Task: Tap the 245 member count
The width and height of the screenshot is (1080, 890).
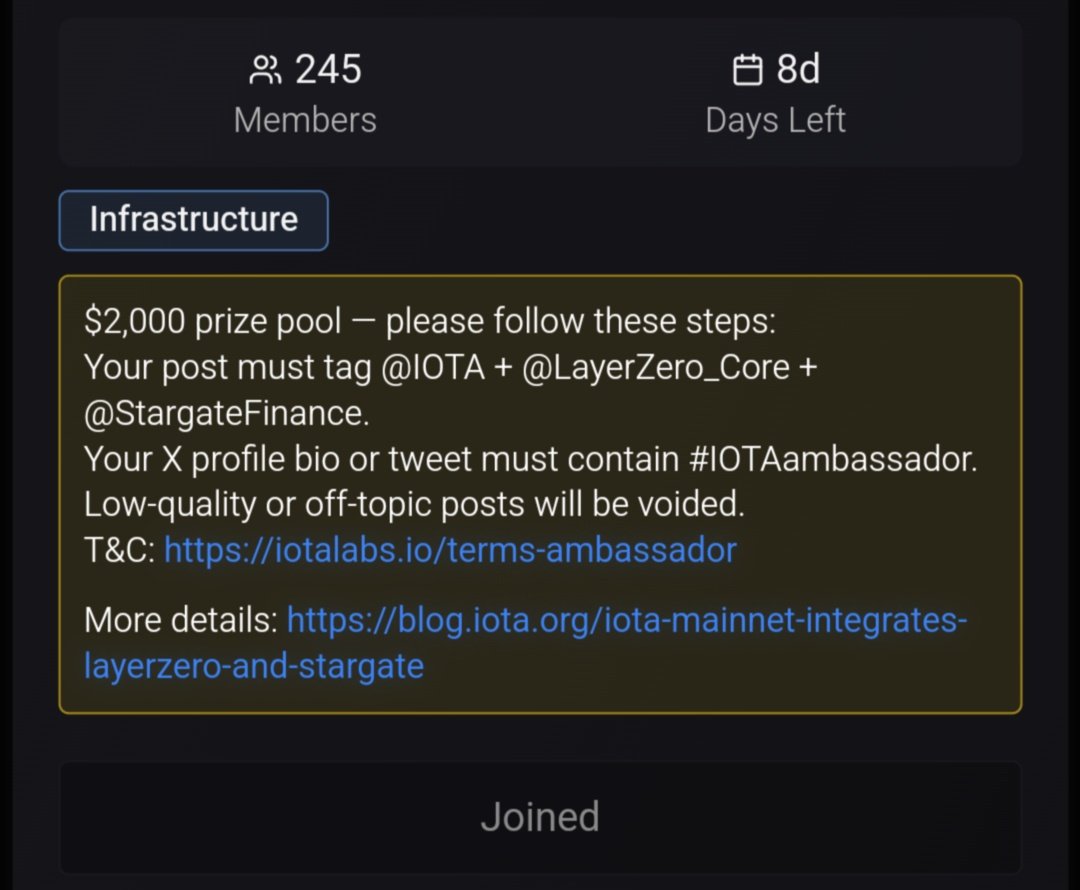Action: [x=328, y=70]
